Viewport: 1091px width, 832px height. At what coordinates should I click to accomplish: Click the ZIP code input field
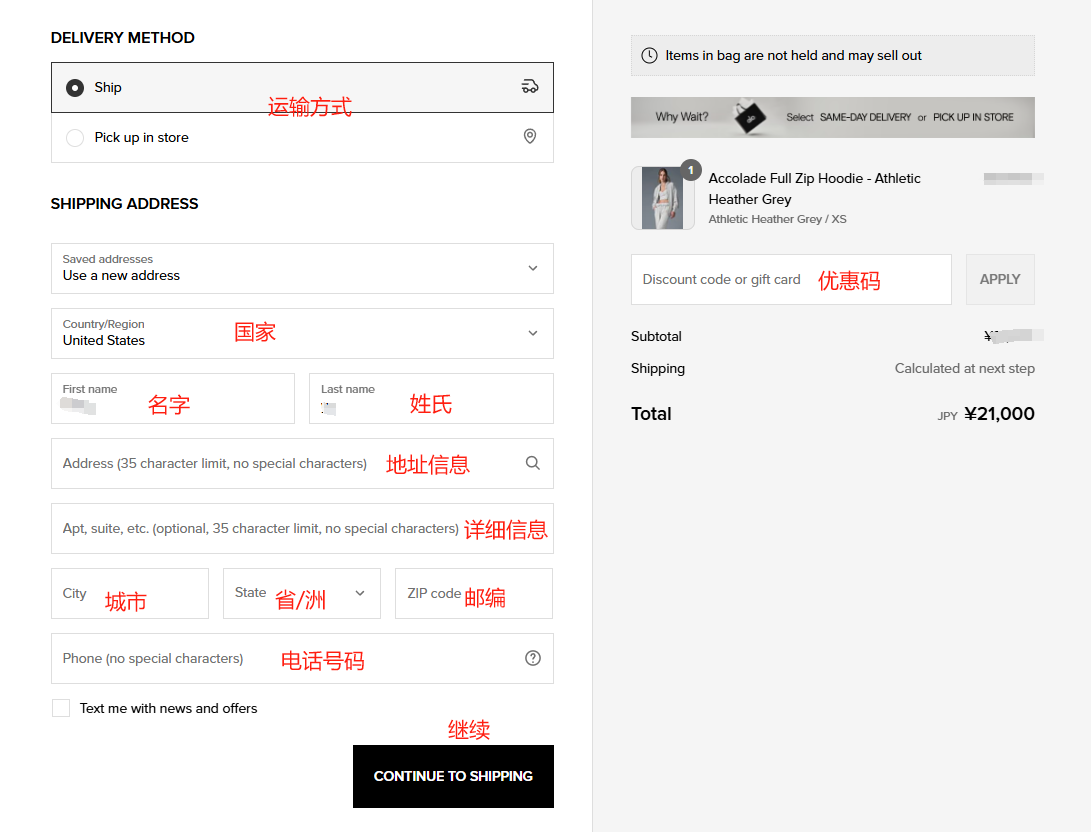point(473,593)
